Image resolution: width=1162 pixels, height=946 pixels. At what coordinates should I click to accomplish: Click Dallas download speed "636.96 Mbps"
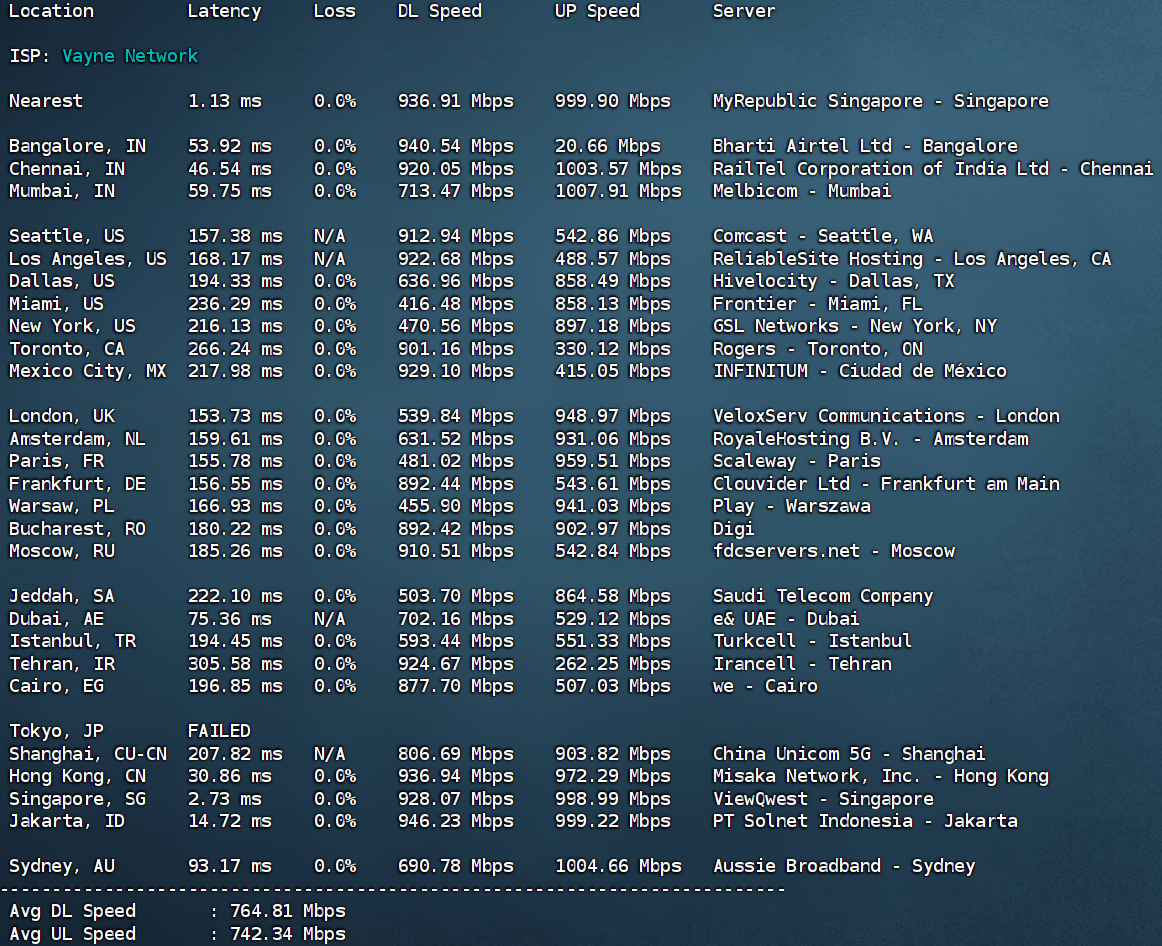click(456, 282)
